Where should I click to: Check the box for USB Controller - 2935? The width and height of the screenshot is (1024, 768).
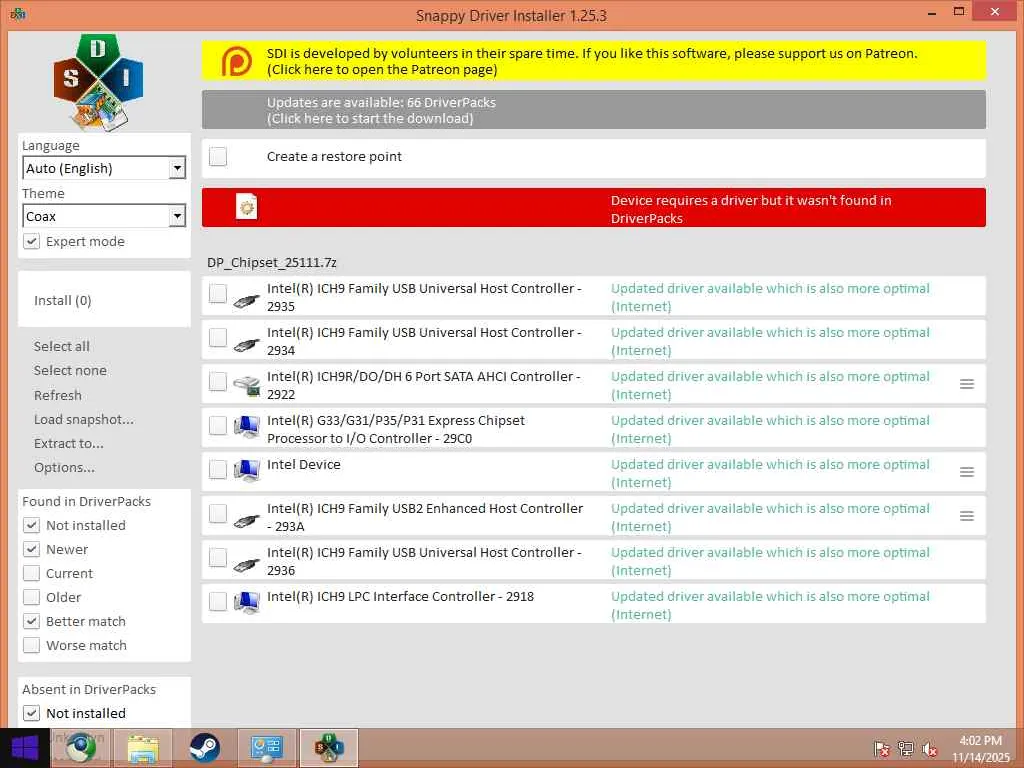(x=217, y=294)
